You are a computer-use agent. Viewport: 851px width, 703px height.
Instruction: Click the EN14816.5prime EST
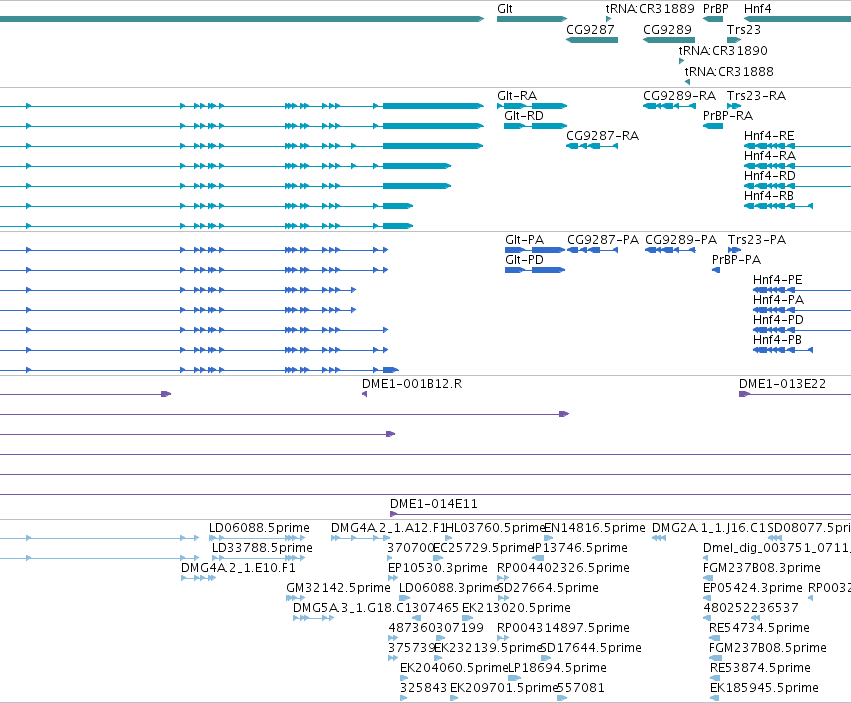548,538
